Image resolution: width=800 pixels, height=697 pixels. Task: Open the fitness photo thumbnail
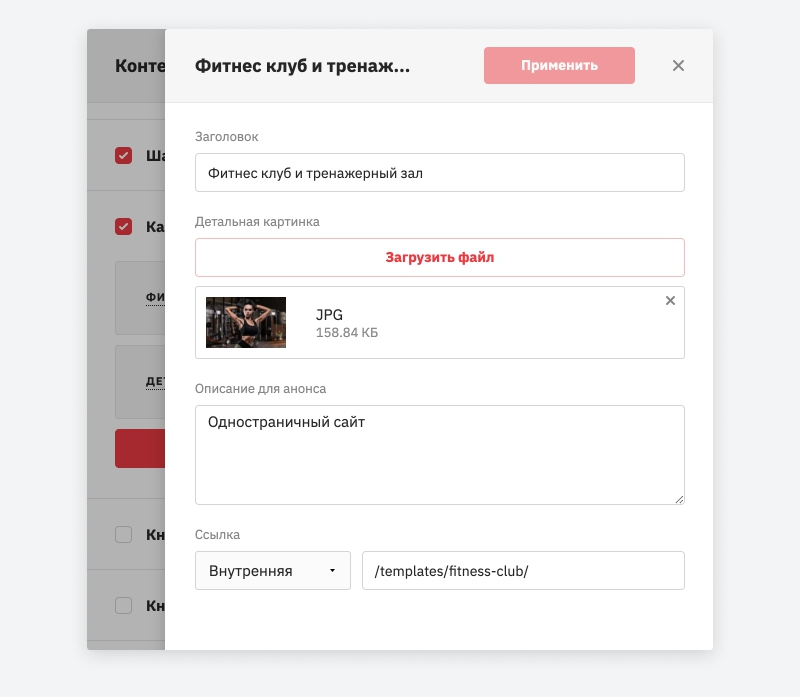246,322
